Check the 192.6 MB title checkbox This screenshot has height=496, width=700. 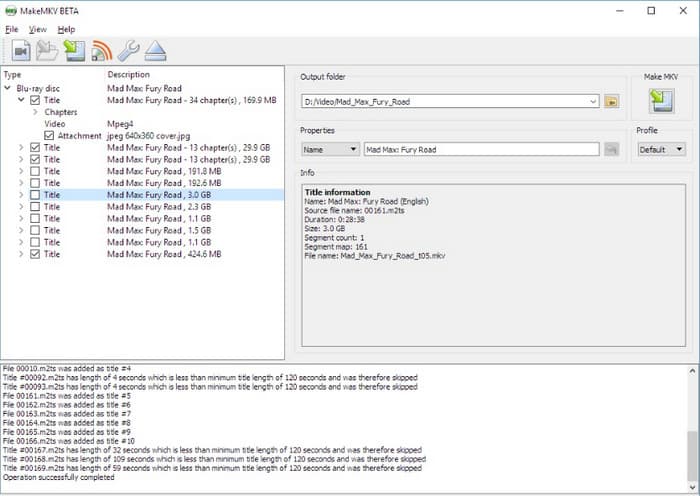35,183
